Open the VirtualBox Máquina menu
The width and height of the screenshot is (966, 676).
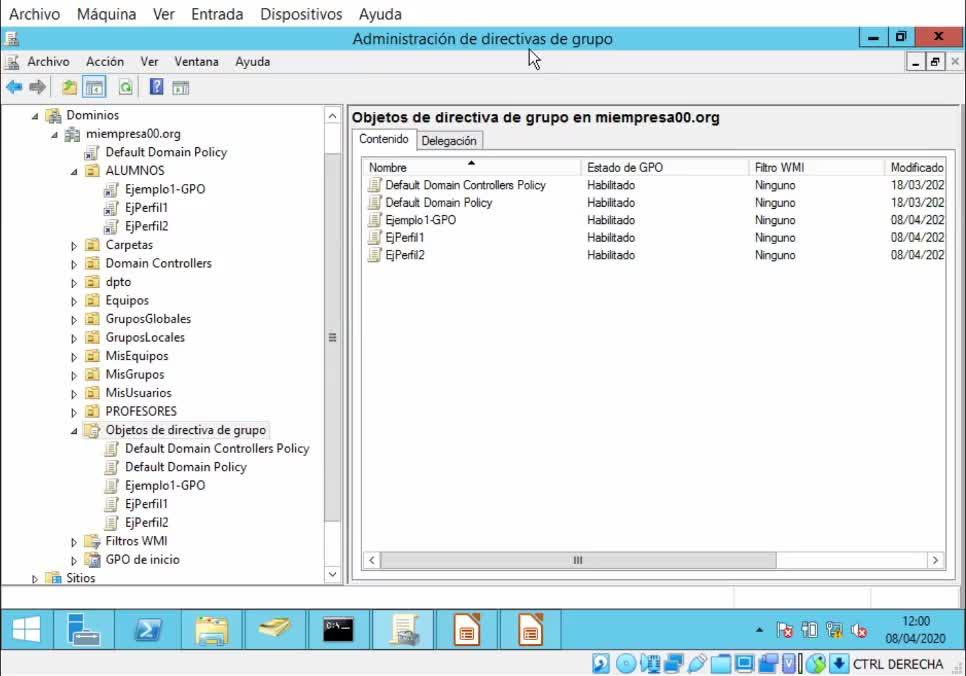[107, 14]
